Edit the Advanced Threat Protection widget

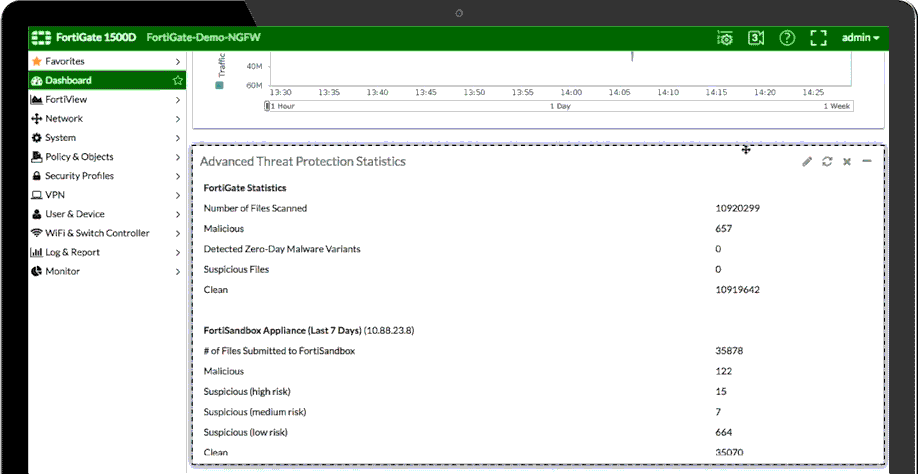[807, 162]
